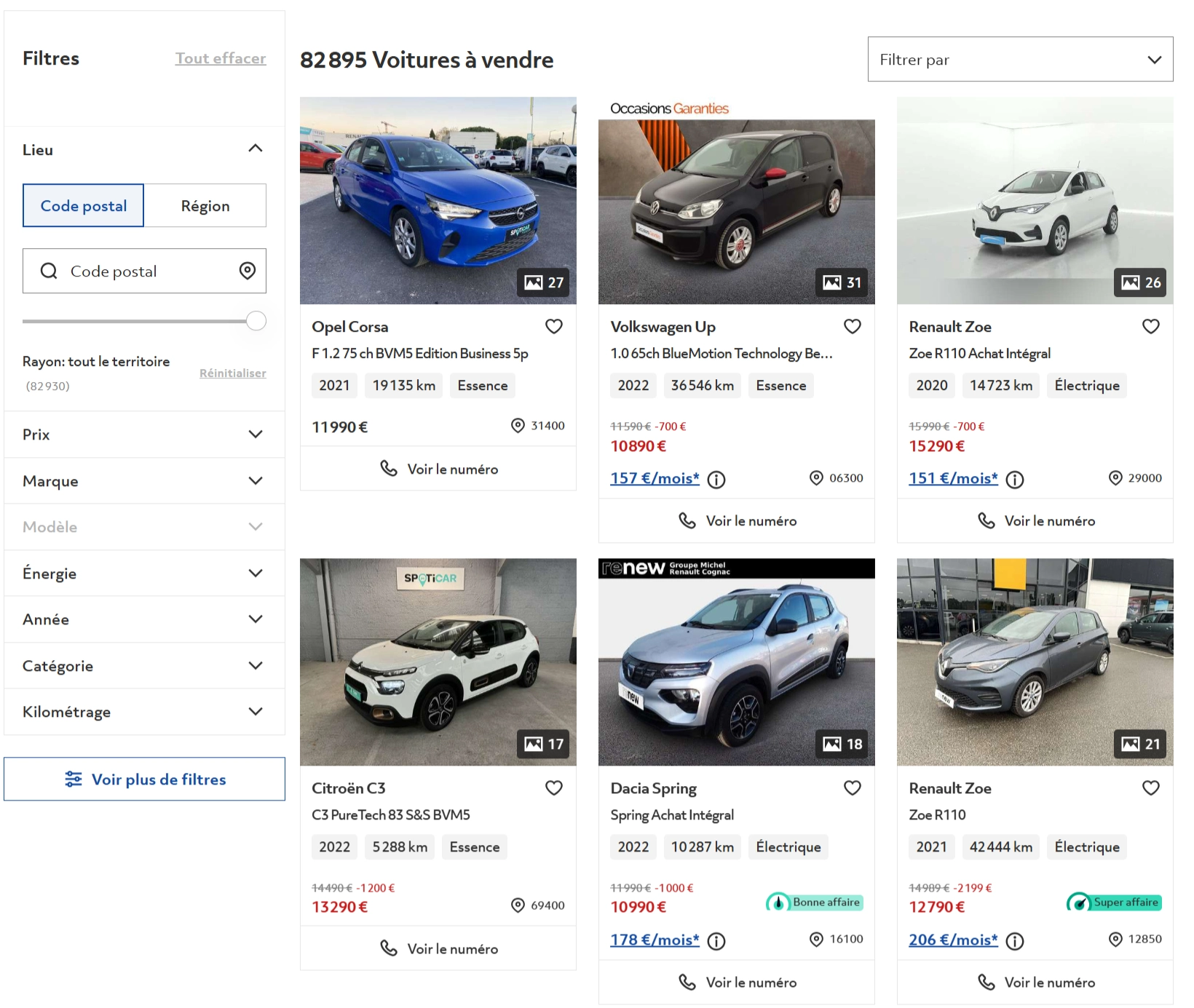The image size is (1194, 1008).
Task: Open 206 €/mois financing link
Action: coord(953,940)
